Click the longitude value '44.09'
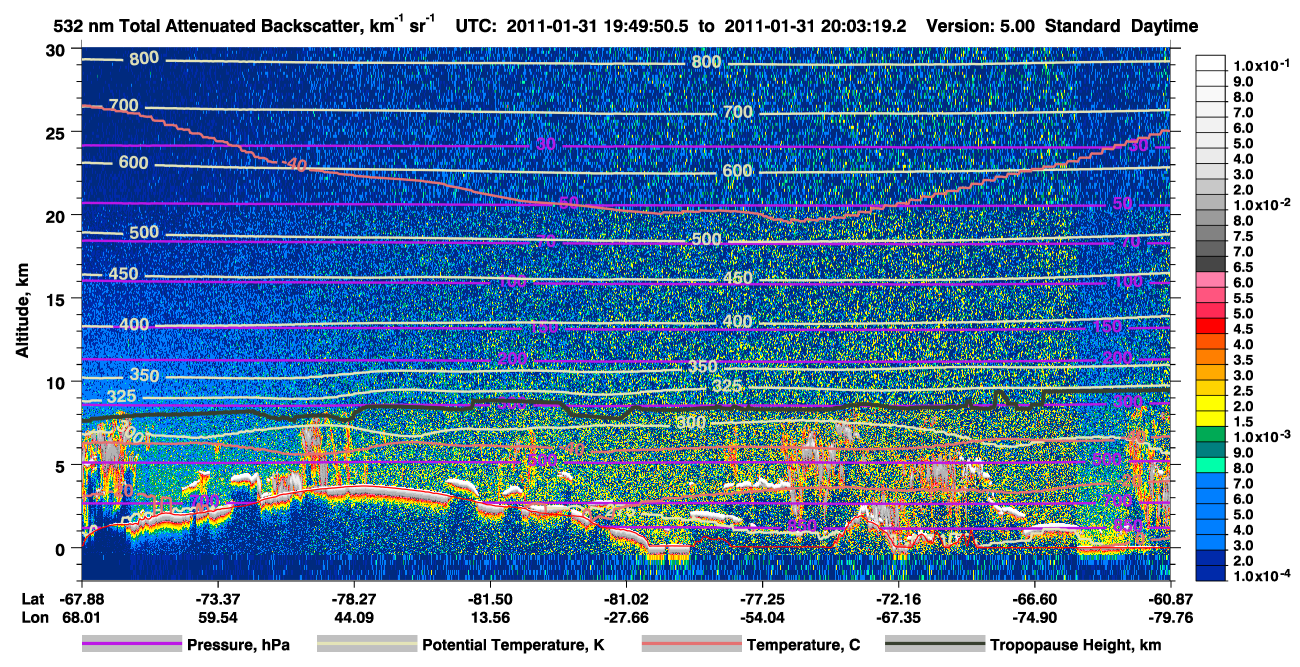This screenshot has height=667, width=1300. pyautogui.click(x=353, y=617)
